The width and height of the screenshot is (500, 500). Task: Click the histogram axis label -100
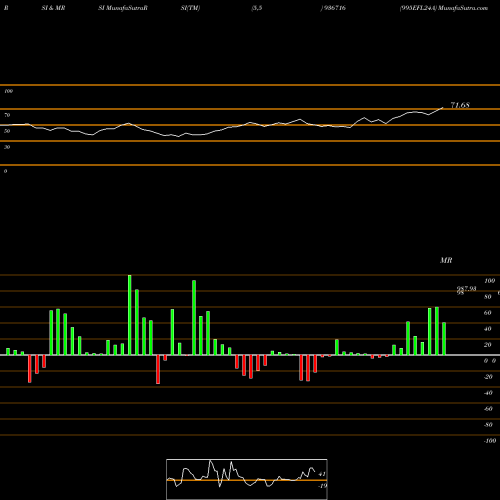(x=490, y=441)
